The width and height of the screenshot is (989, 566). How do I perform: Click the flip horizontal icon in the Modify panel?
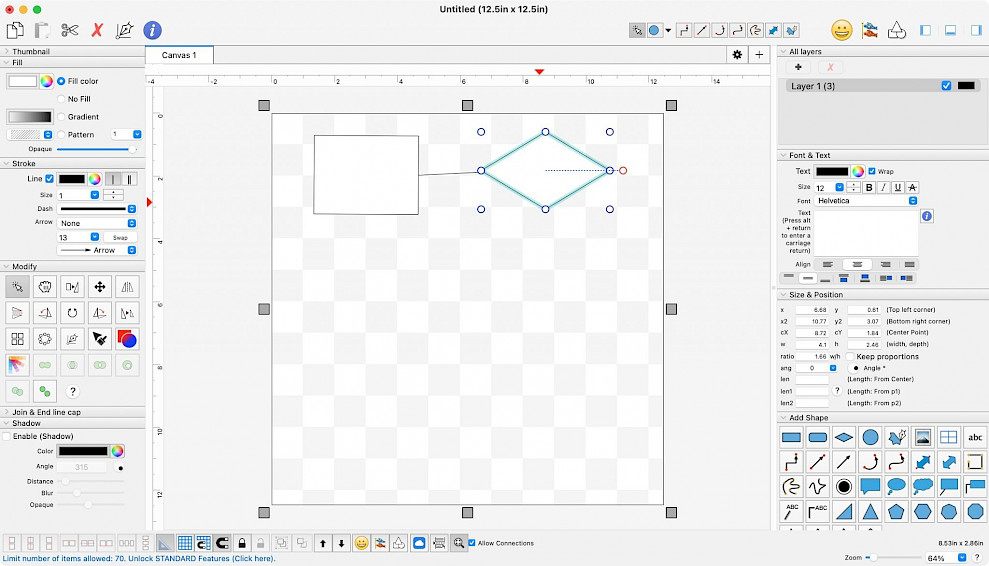tap(127, 287)
